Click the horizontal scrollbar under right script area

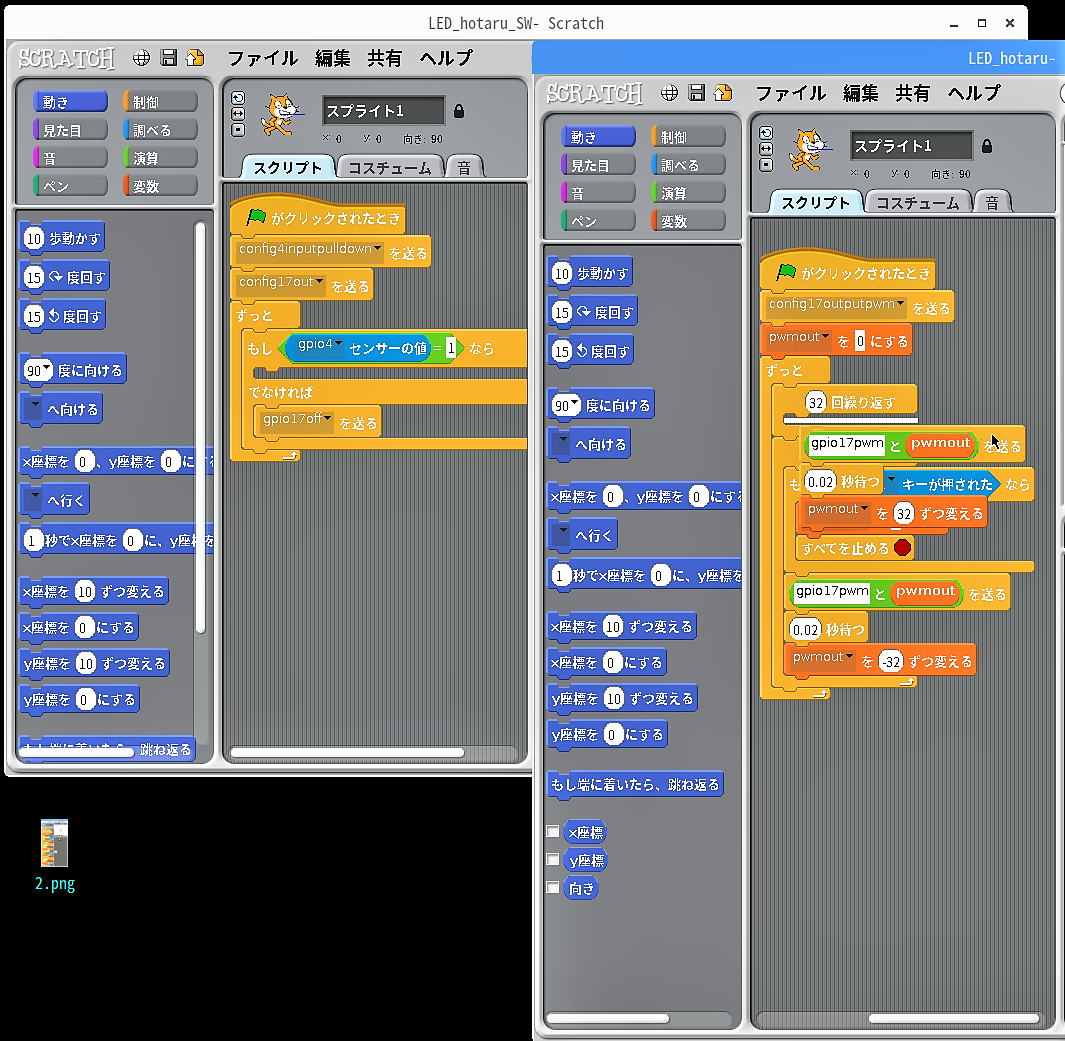[954, 1018]
